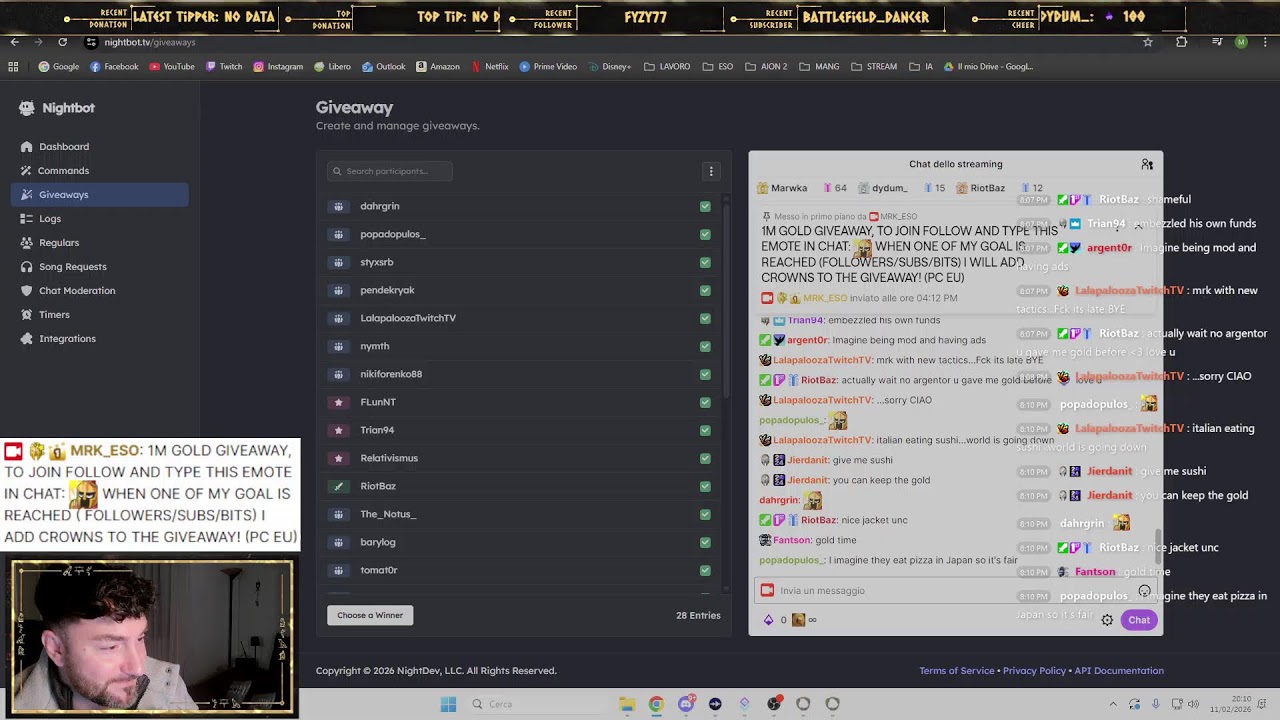The height and width of the screenshot is (720, 1280).
Task: Toggle checkbox for participant dahrgrin
Action: [x=705, y=206]
